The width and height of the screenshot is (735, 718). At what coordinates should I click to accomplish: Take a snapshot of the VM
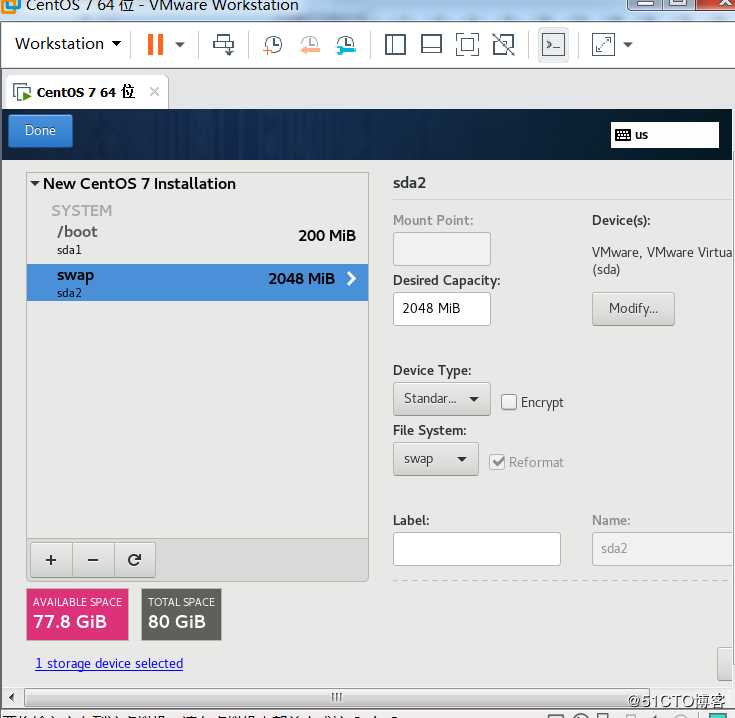coord(272,45)
